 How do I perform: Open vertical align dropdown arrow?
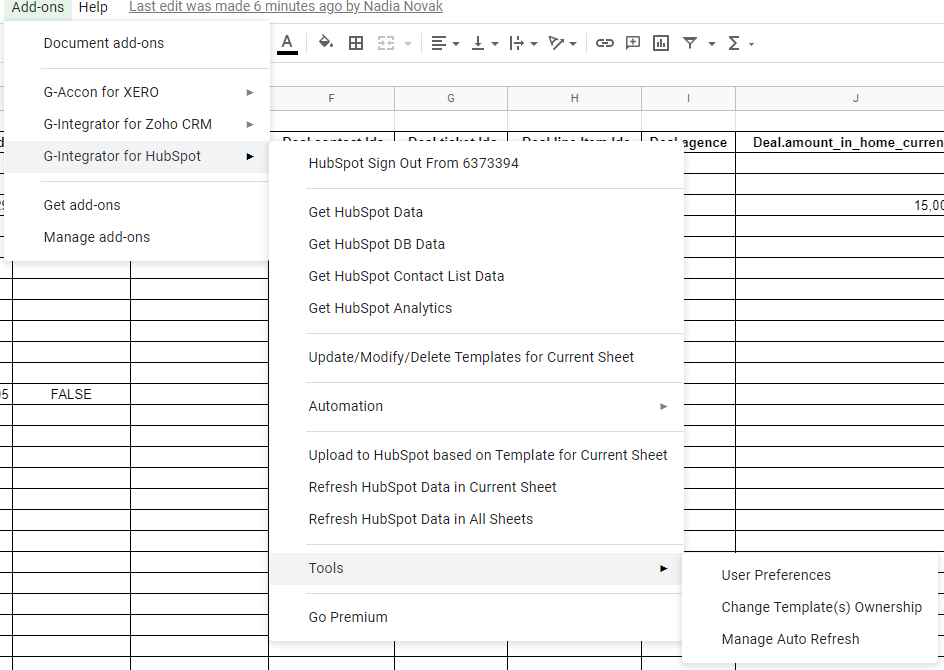(x=495, y=44)
